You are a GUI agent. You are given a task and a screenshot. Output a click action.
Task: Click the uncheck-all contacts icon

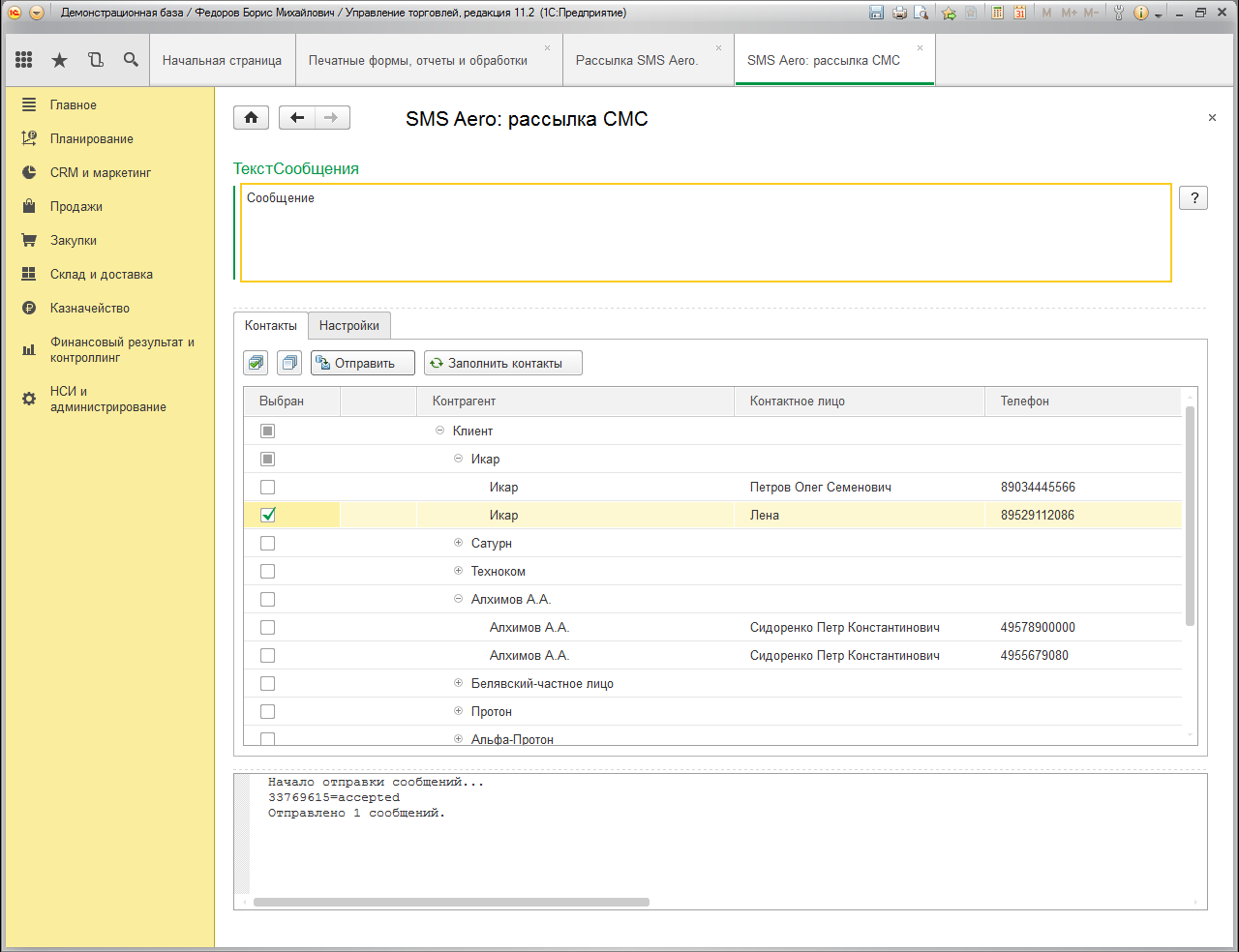point(289,363)
